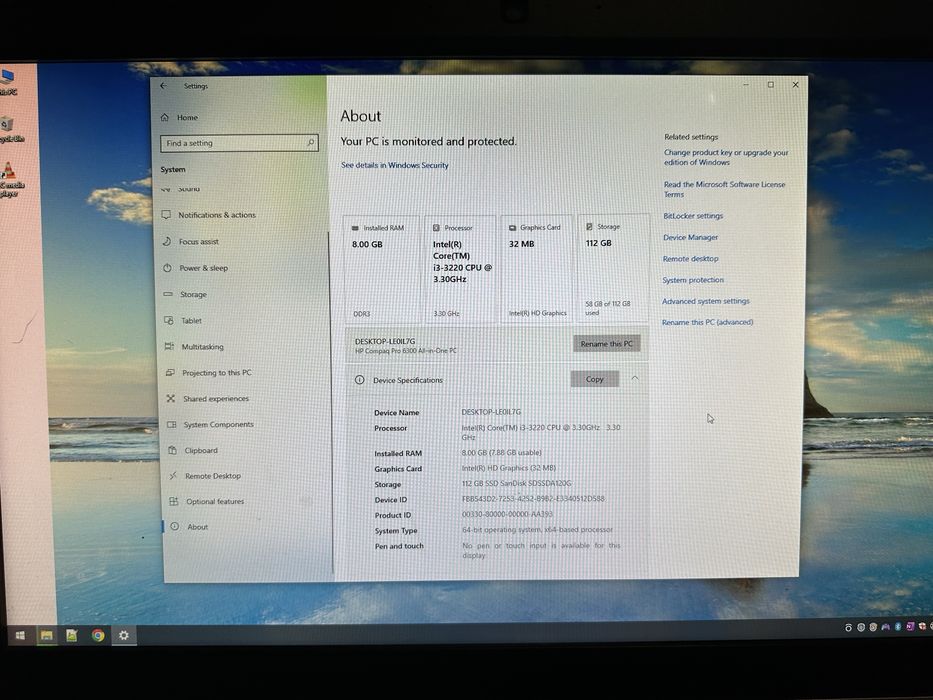The height and width of the screenshot is (700, 933).
Task: Collapse the Device Specifications section chevron
Action: pos(635,379)
